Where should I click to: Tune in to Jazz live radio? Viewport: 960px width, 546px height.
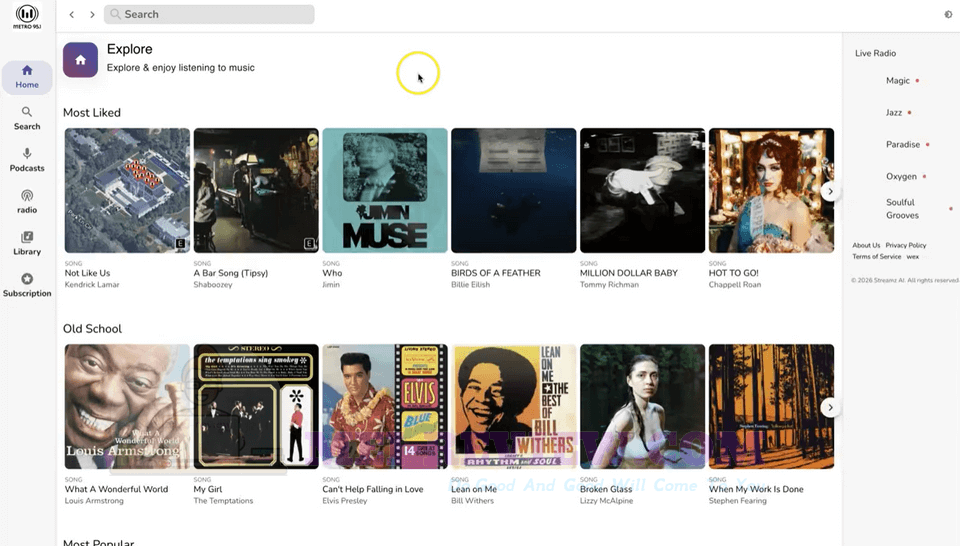coord(894,113)
